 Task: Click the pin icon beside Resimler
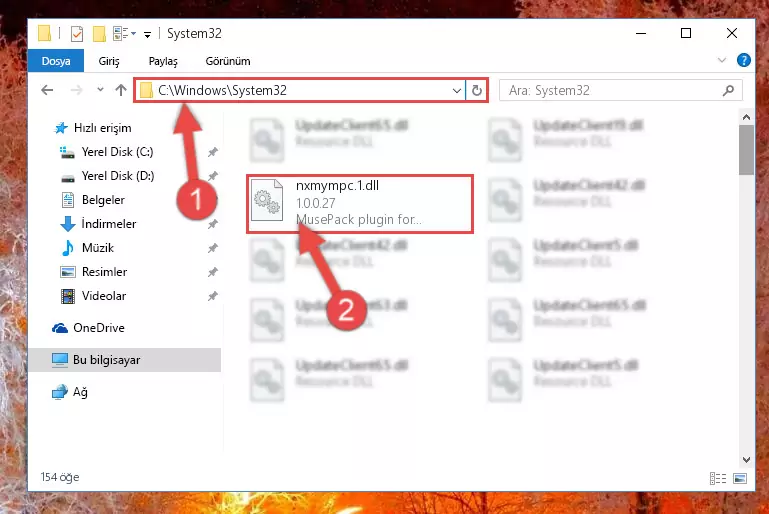tap(212, 273)
